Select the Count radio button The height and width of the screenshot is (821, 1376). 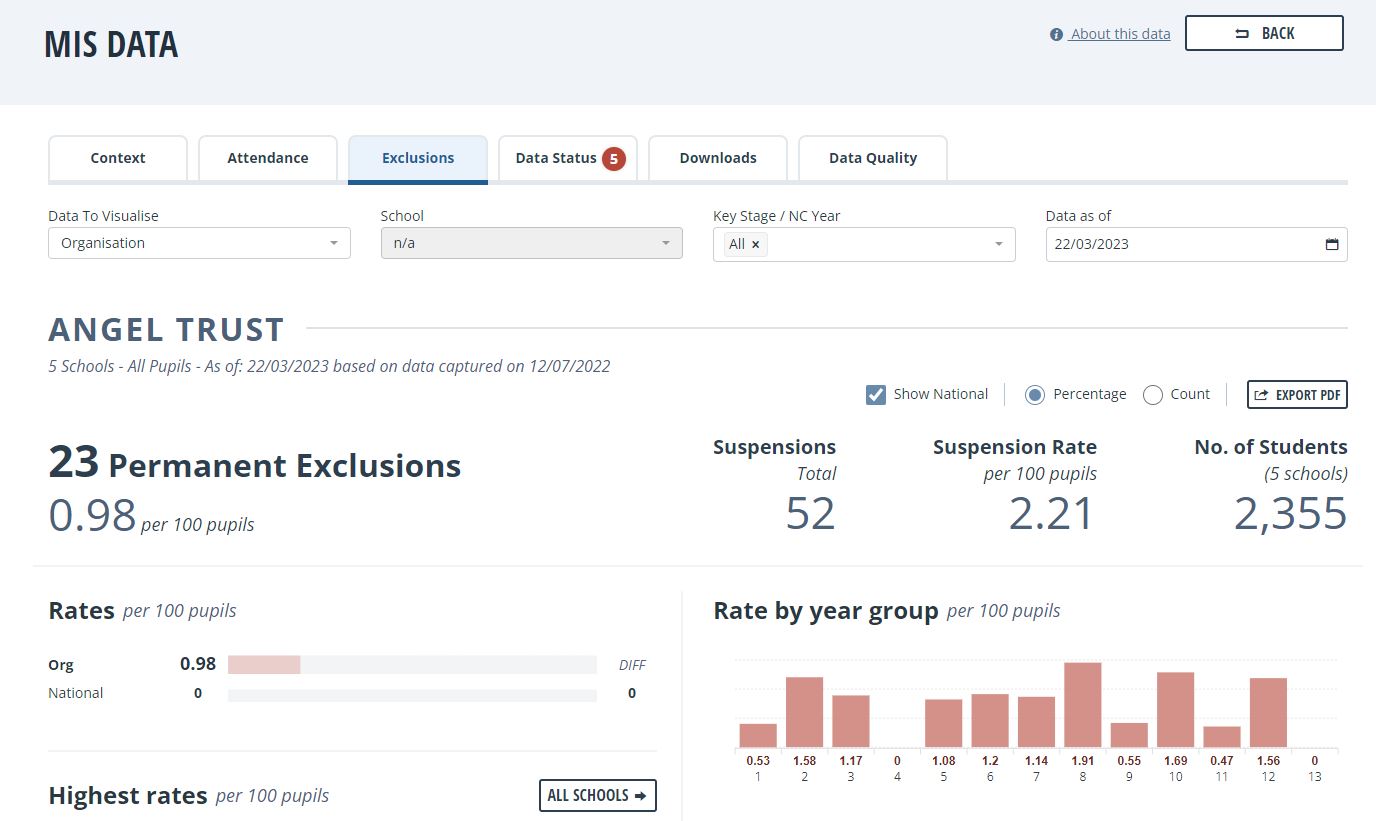1152,395
